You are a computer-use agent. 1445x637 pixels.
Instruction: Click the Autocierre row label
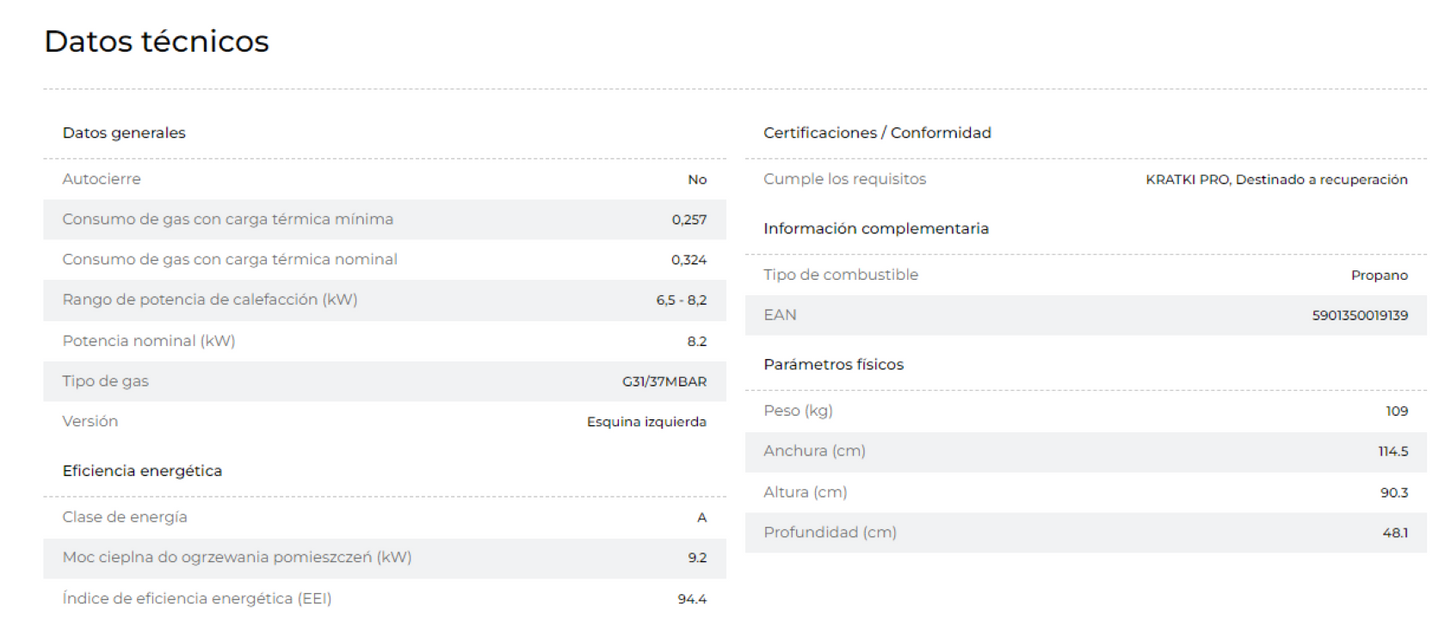(x=101, y=179)
